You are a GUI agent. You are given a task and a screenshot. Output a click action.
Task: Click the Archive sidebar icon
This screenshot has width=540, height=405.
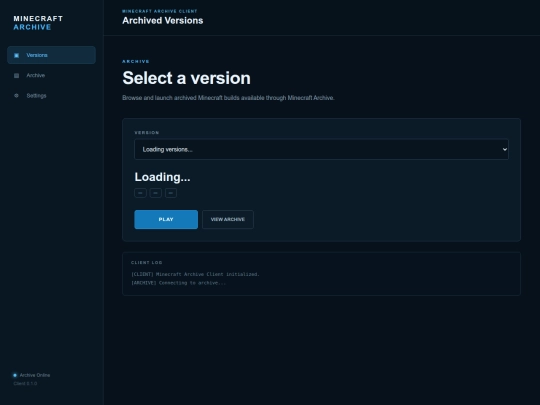point(17,75)
